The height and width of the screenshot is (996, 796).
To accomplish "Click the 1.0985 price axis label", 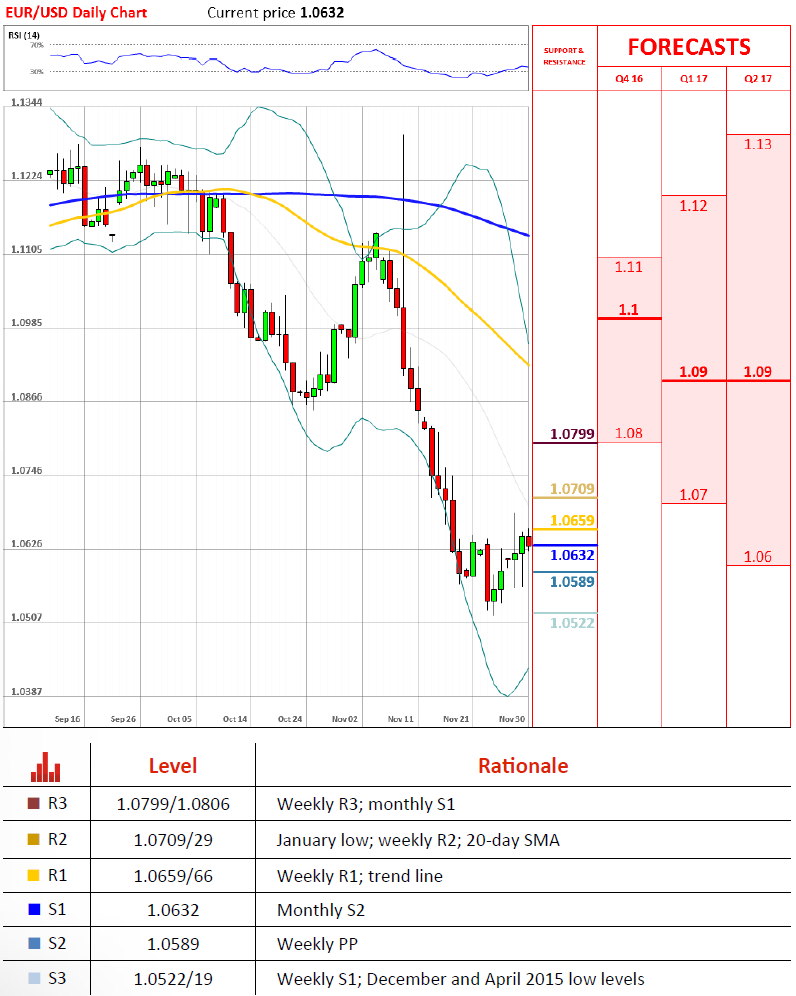I will point(27,323).
